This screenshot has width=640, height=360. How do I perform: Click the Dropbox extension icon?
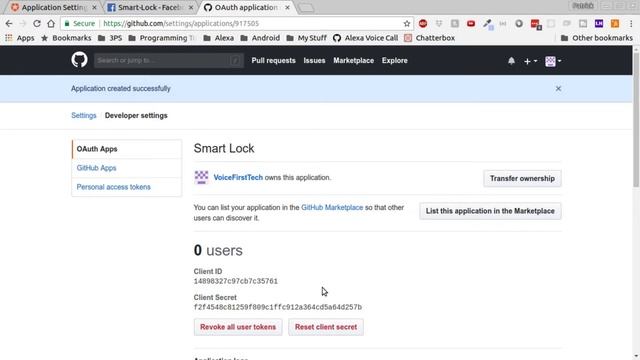tap(439, 24)
